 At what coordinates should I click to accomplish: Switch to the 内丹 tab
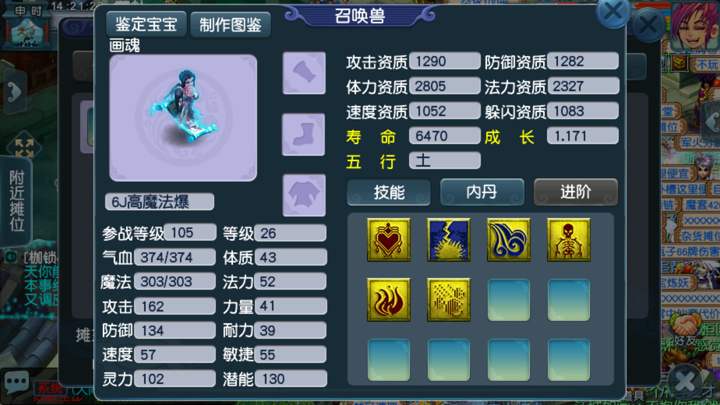[x=482, y=192]
